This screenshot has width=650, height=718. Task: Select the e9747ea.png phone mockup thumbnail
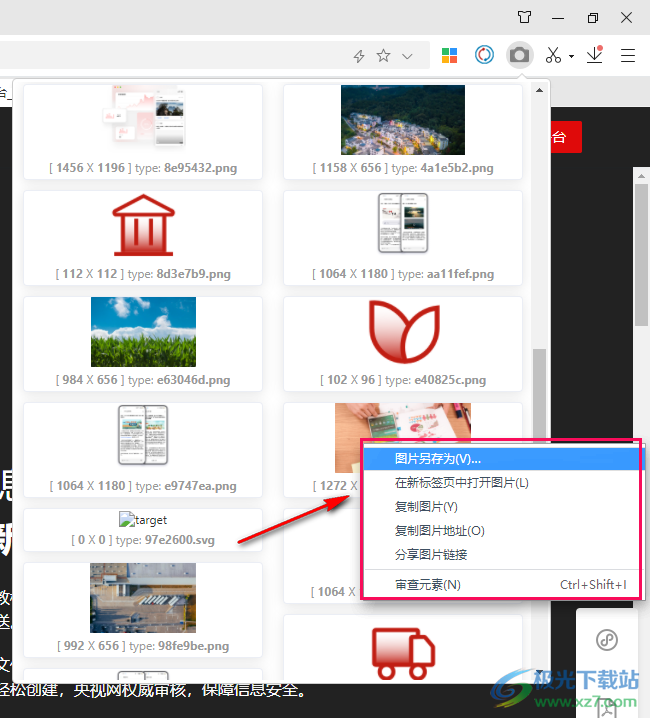143,435
